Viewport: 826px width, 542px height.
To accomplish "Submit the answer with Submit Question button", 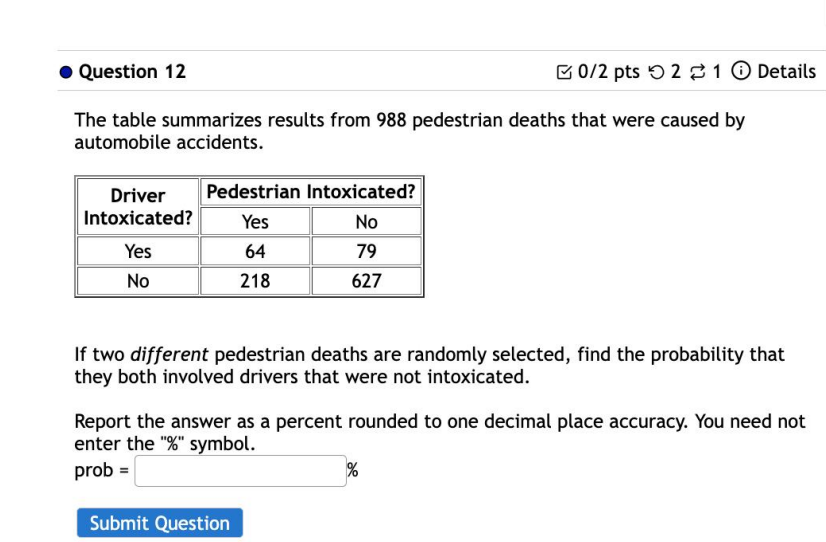I will coord(160,523).
